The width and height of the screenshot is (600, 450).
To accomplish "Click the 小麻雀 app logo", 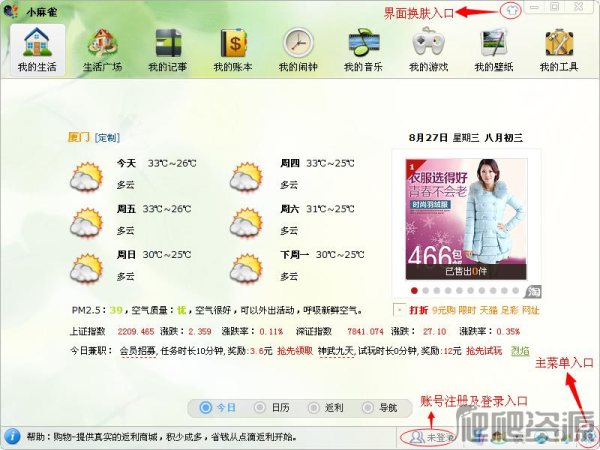I will [11, 11].
